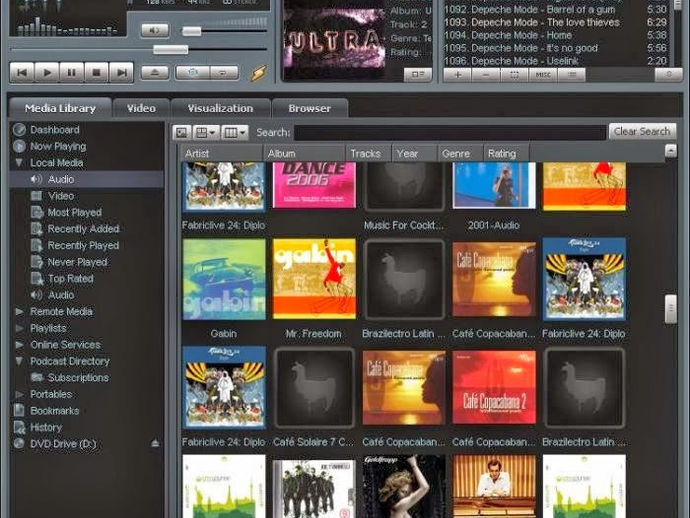Select playlist entry It's no good
Viewport: 690px width, 518px height.
(555, 48)
